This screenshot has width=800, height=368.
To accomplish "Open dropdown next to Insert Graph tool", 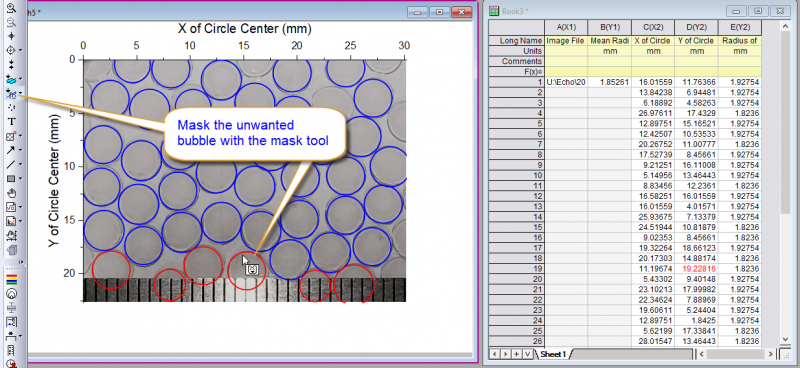I will tap(20, 222).
